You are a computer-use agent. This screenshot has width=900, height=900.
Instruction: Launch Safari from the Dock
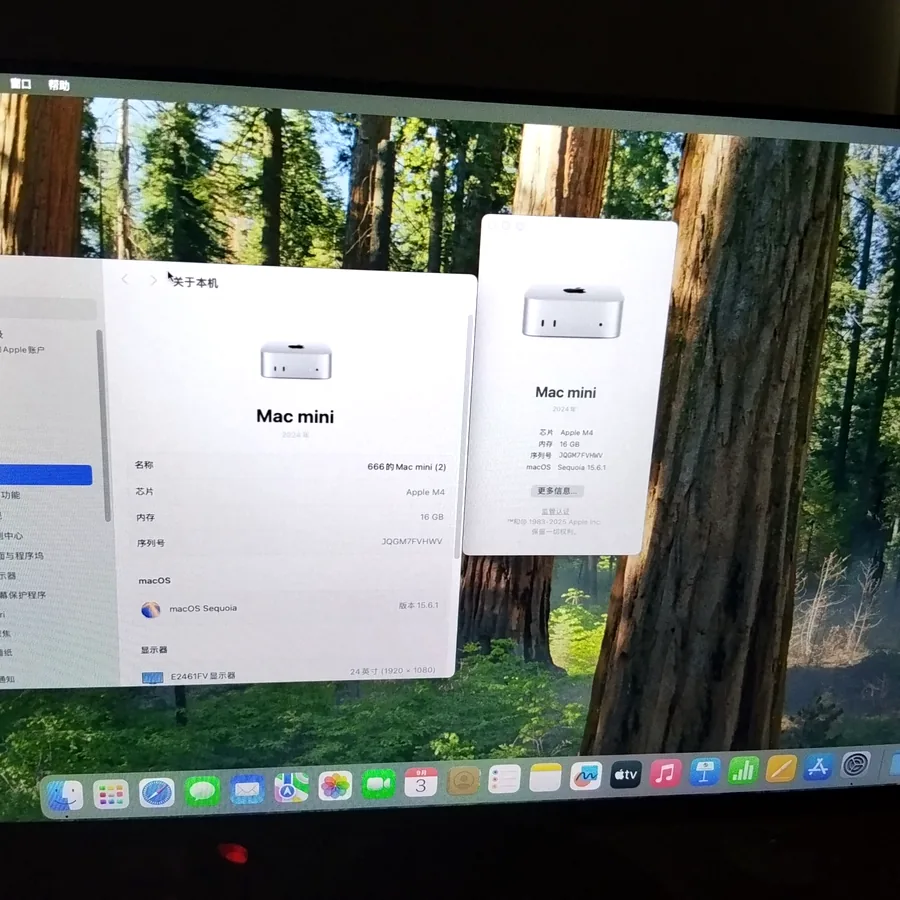pos(157,794)
